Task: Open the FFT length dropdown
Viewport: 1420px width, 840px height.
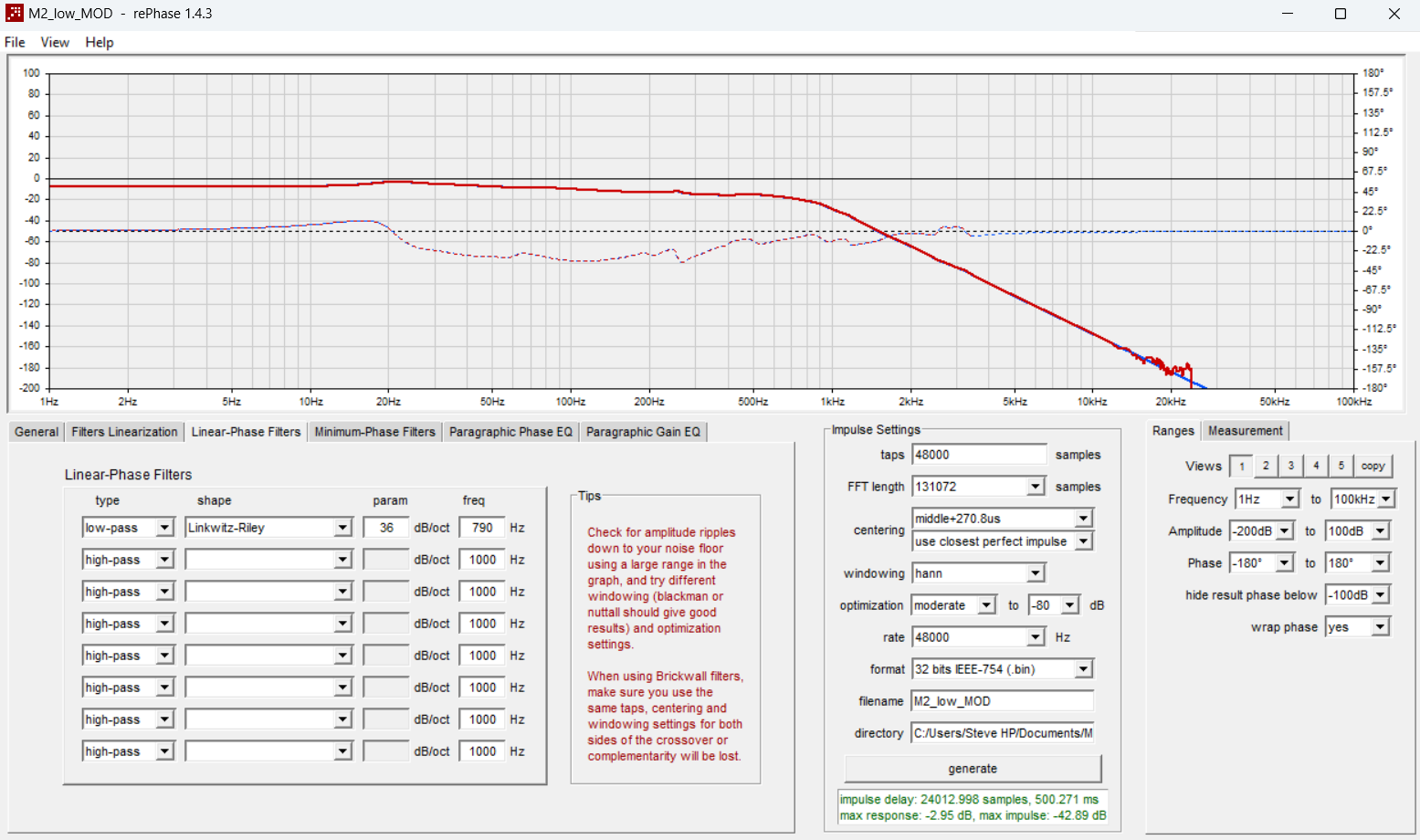Action: [1036, 486]
